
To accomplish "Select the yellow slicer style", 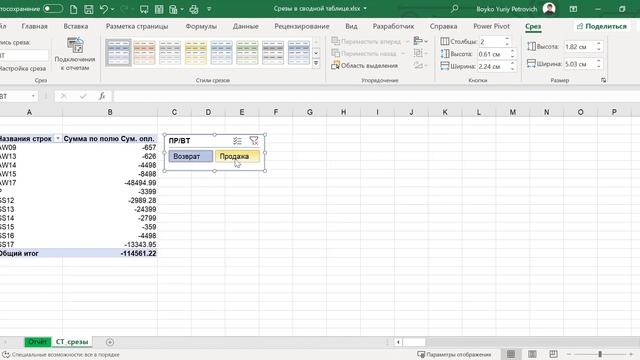I will [196, 52].
